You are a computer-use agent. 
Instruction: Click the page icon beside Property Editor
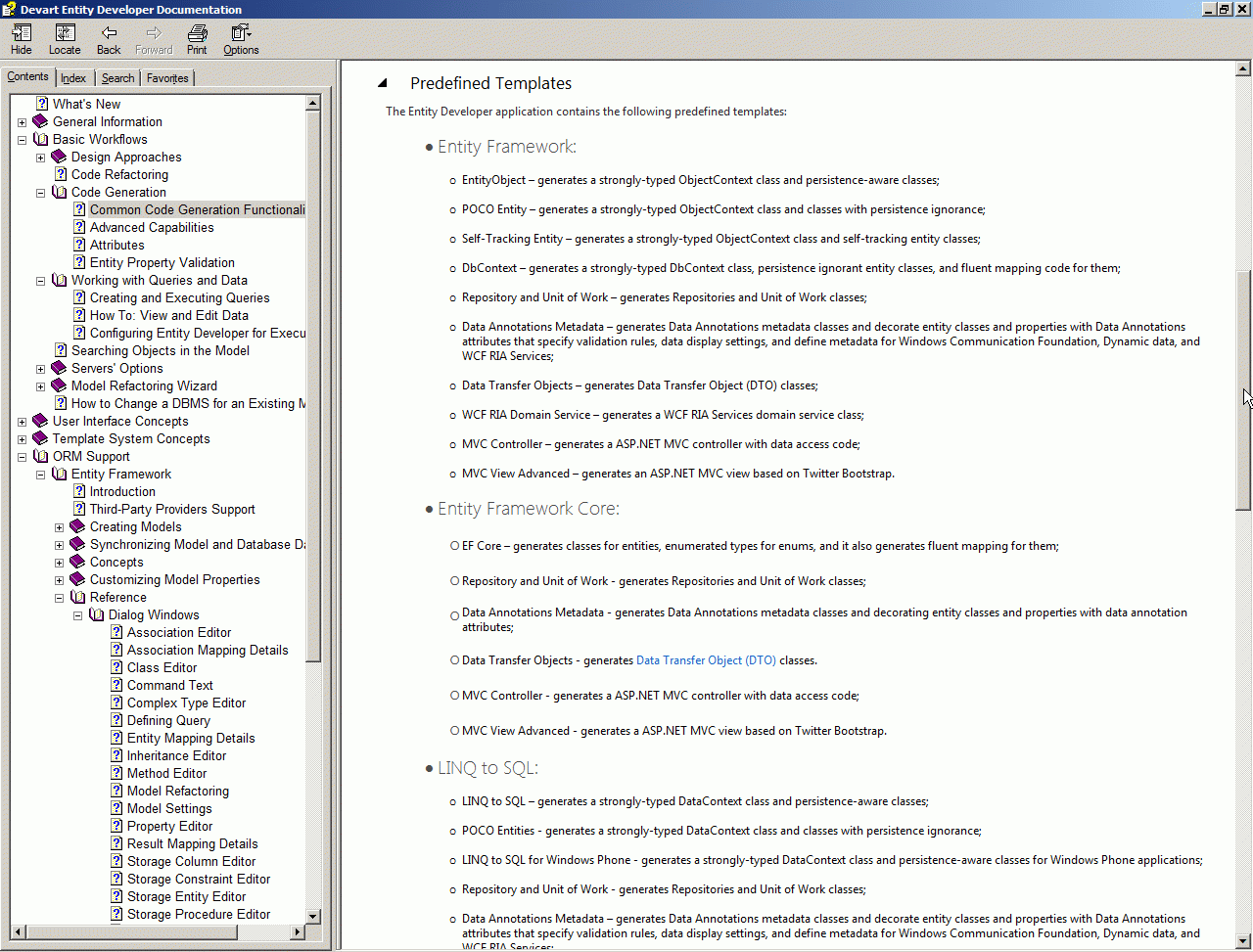[x=116, y=826]
